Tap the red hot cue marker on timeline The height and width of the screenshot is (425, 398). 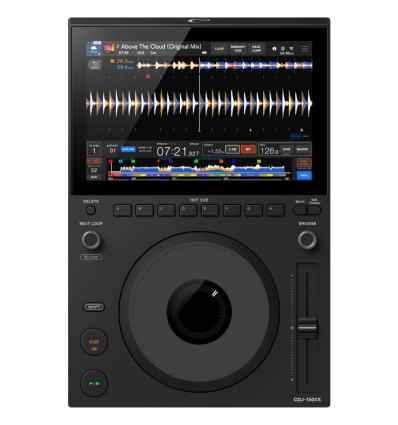[111, 161]
